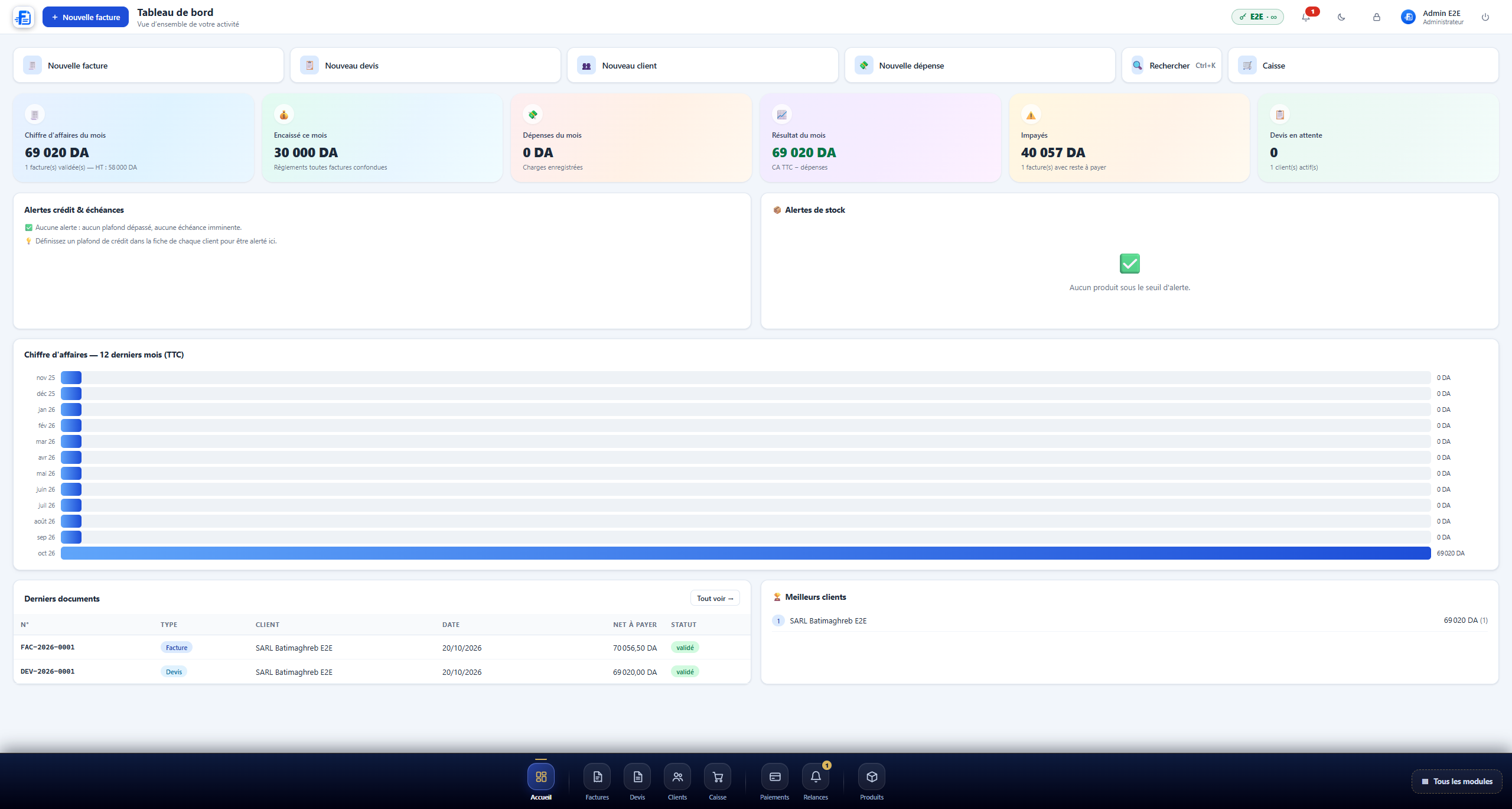Open the Caisse quick action card
Image resolution: width=1512 pixels, height=809 pixels.
(x=1363, y=65)
